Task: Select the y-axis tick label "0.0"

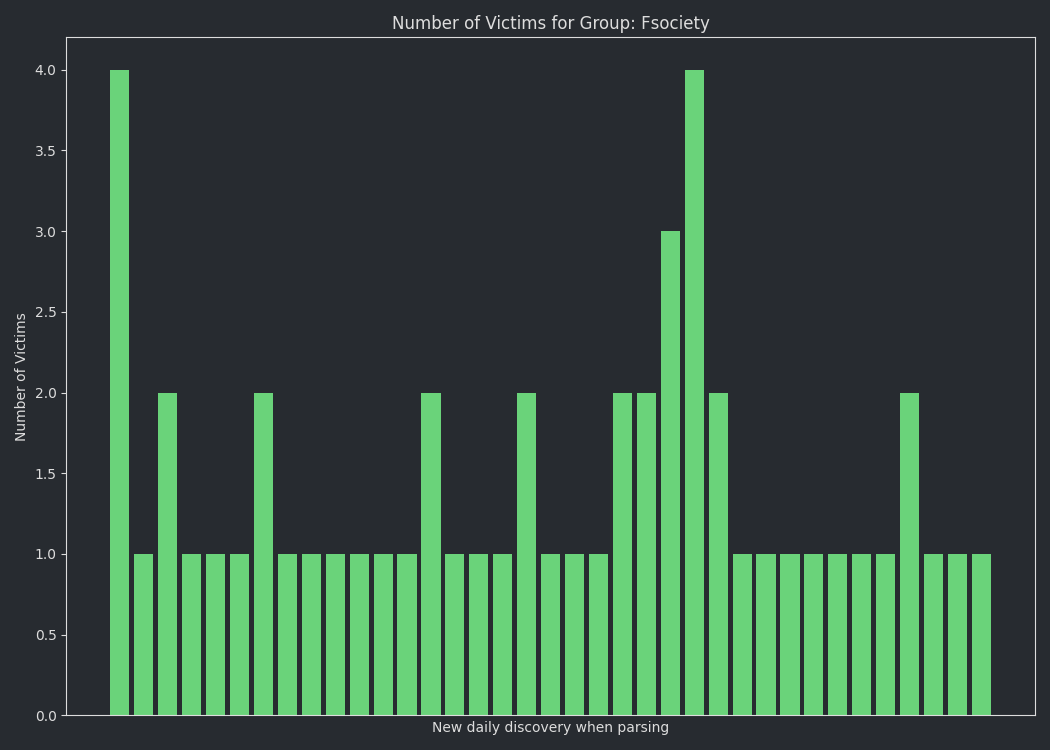Action: (46, 716)
